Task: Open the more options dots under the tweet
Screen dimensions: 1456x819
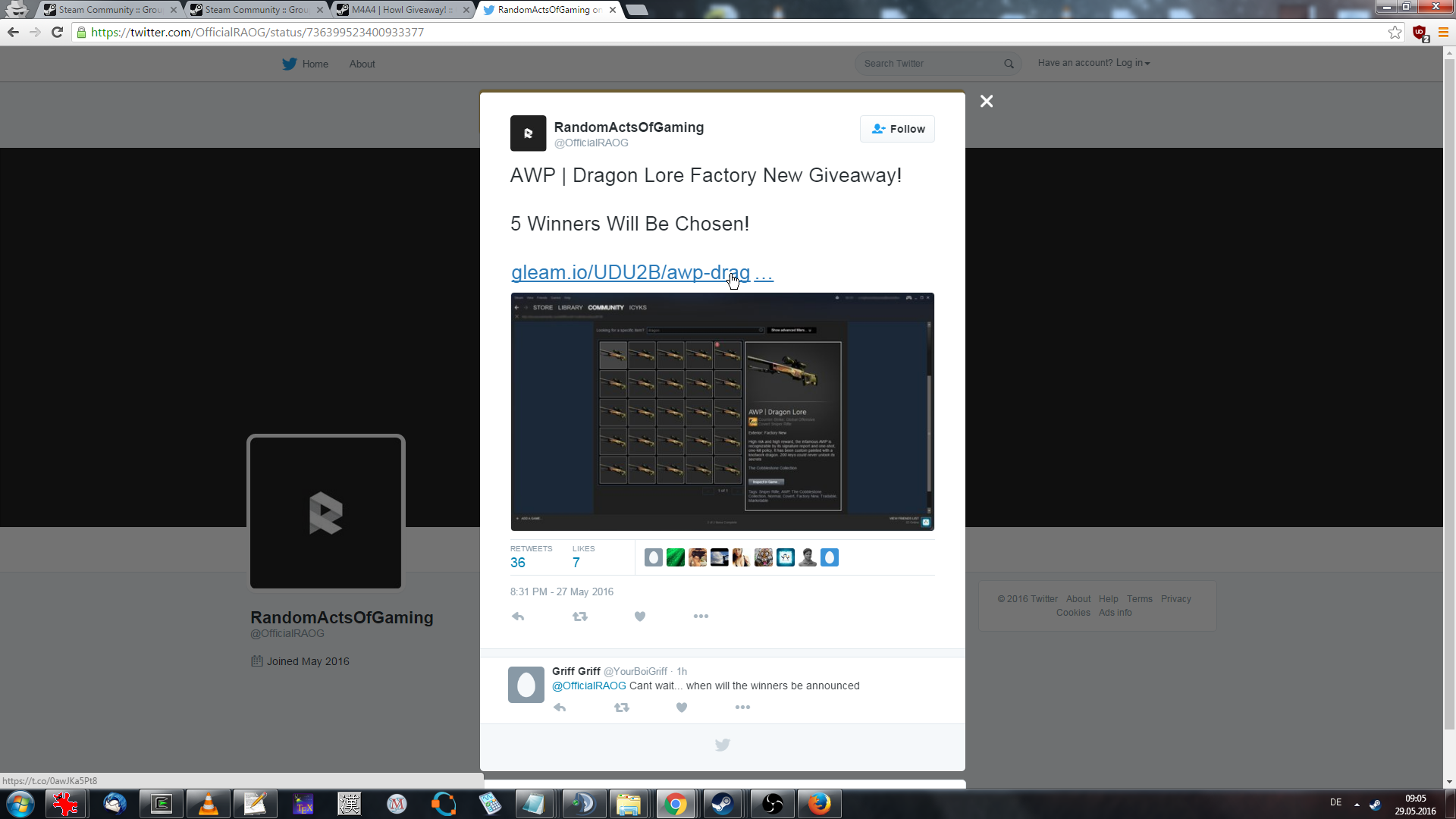Action: pyautogui.click(x=701, y=617)
